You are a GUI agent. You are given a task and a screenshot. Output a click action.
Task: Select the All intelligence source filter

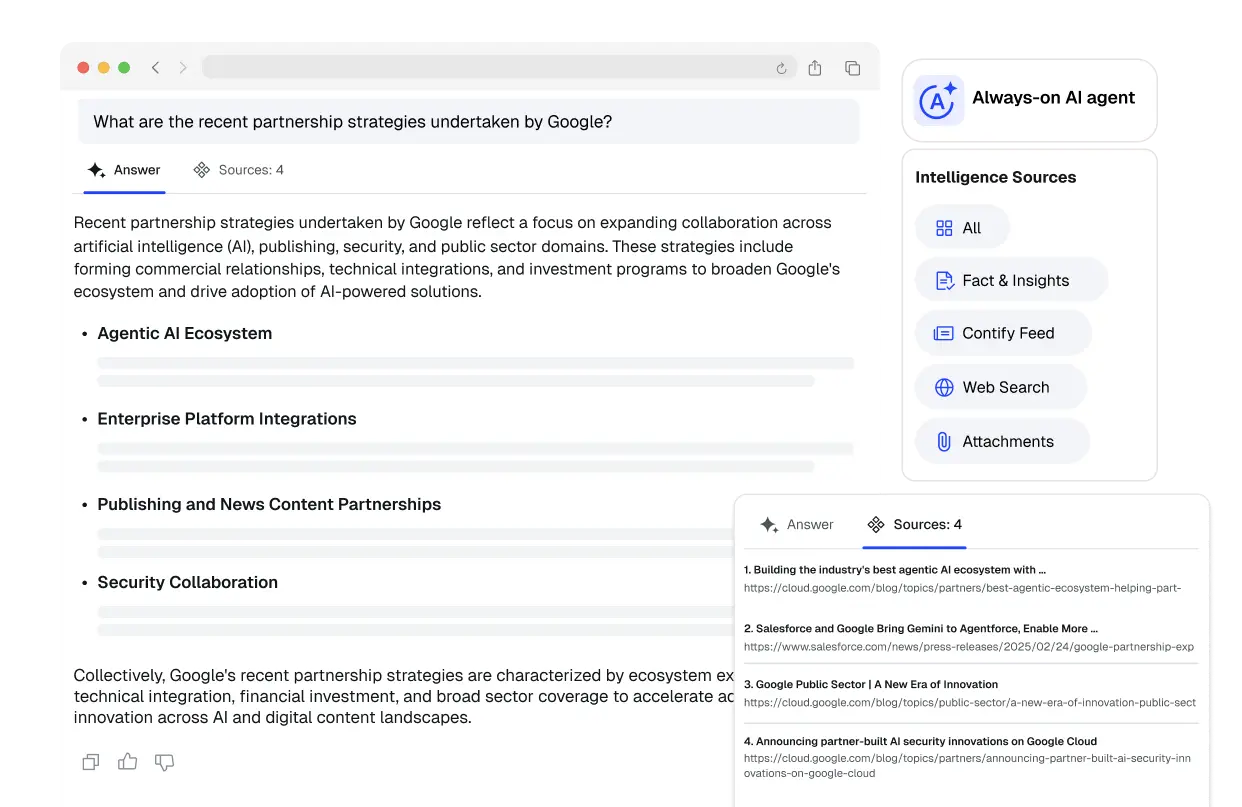(962, 228)
